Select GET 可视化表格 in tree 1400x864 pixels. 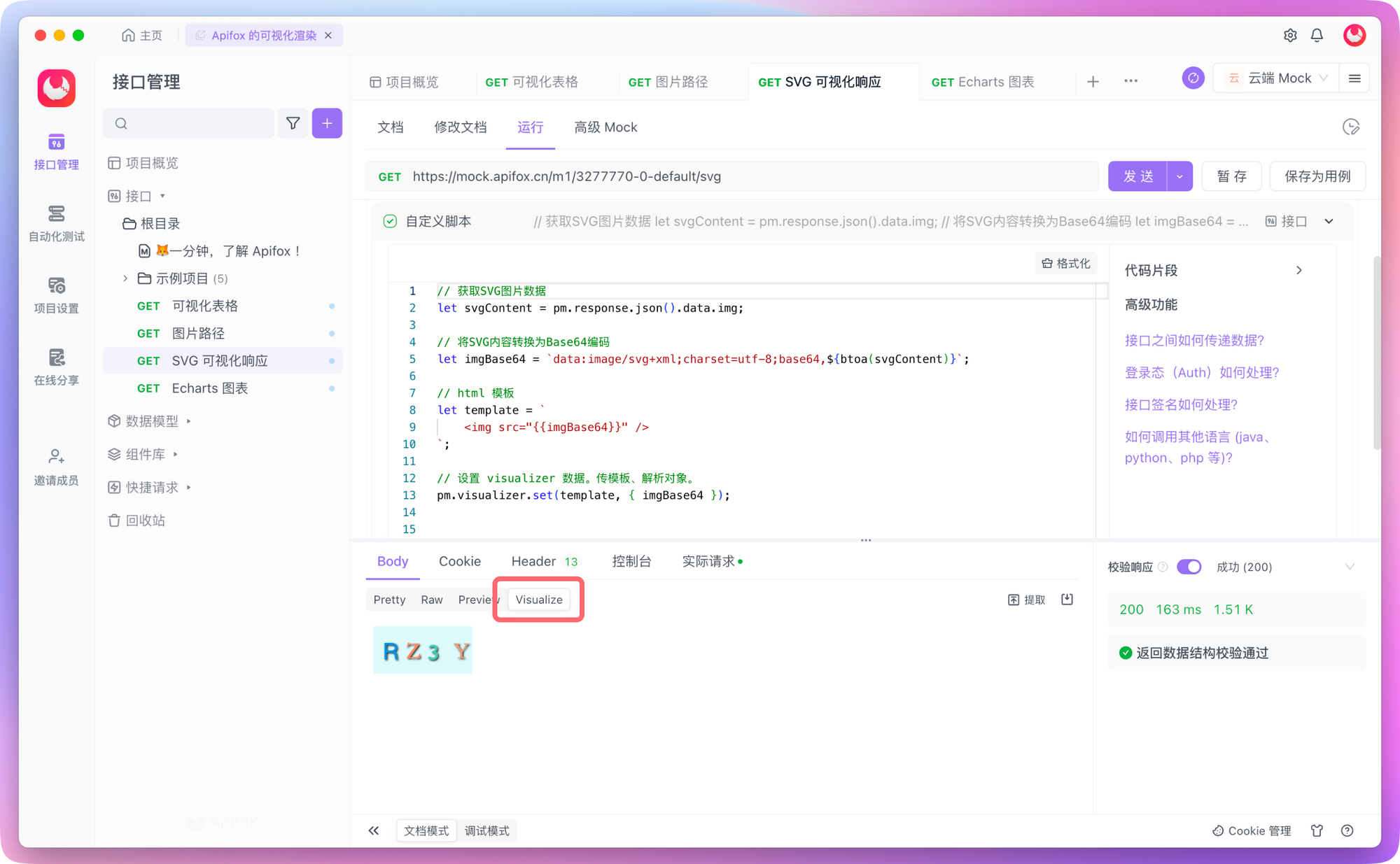(x=223, y=306)
